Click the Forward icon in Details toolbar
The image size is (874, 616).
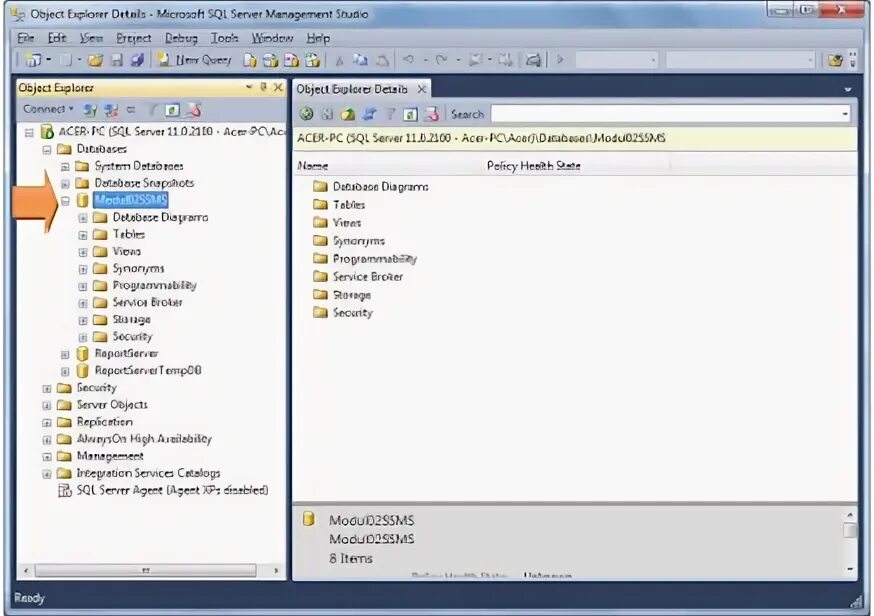click(328, 114)
